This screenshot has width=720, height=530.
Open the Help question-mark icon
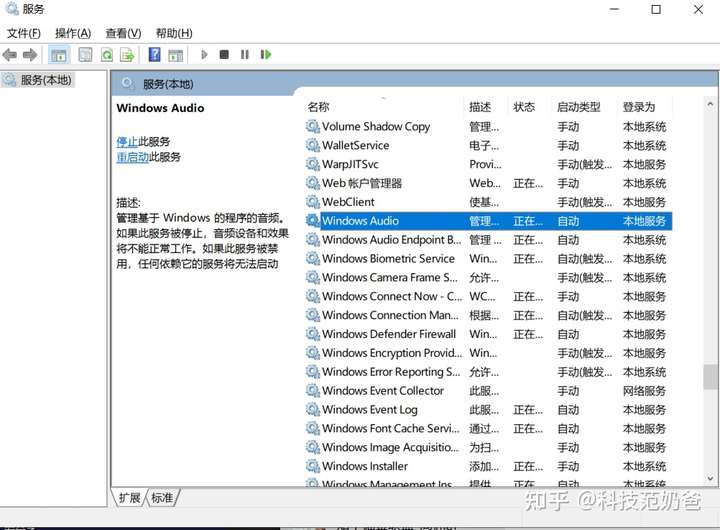point(155,55)
